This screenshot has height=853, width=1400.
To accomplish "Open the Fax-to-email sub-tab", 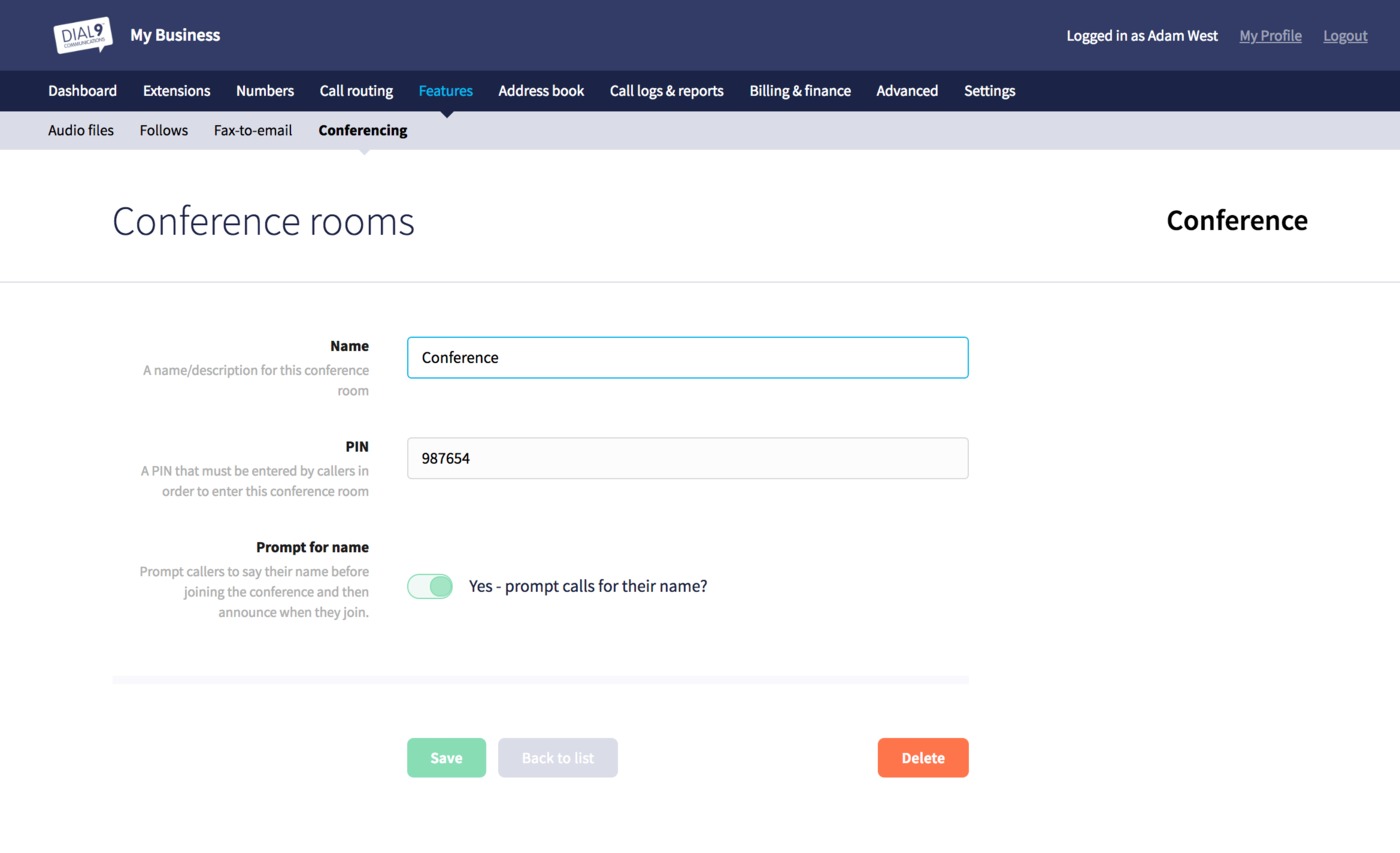I will pos(253,130).
